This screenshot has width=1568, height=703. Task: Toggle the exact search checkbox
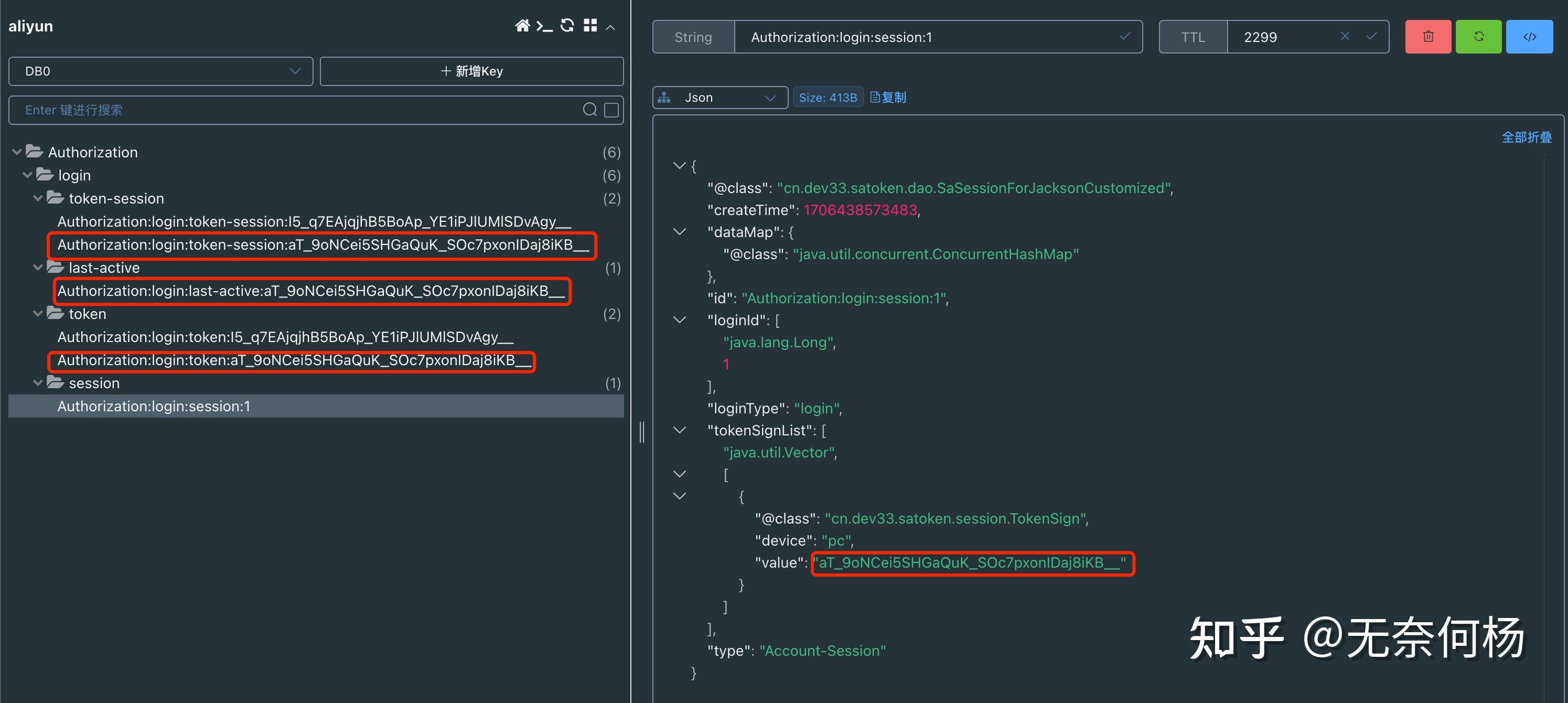611,110
